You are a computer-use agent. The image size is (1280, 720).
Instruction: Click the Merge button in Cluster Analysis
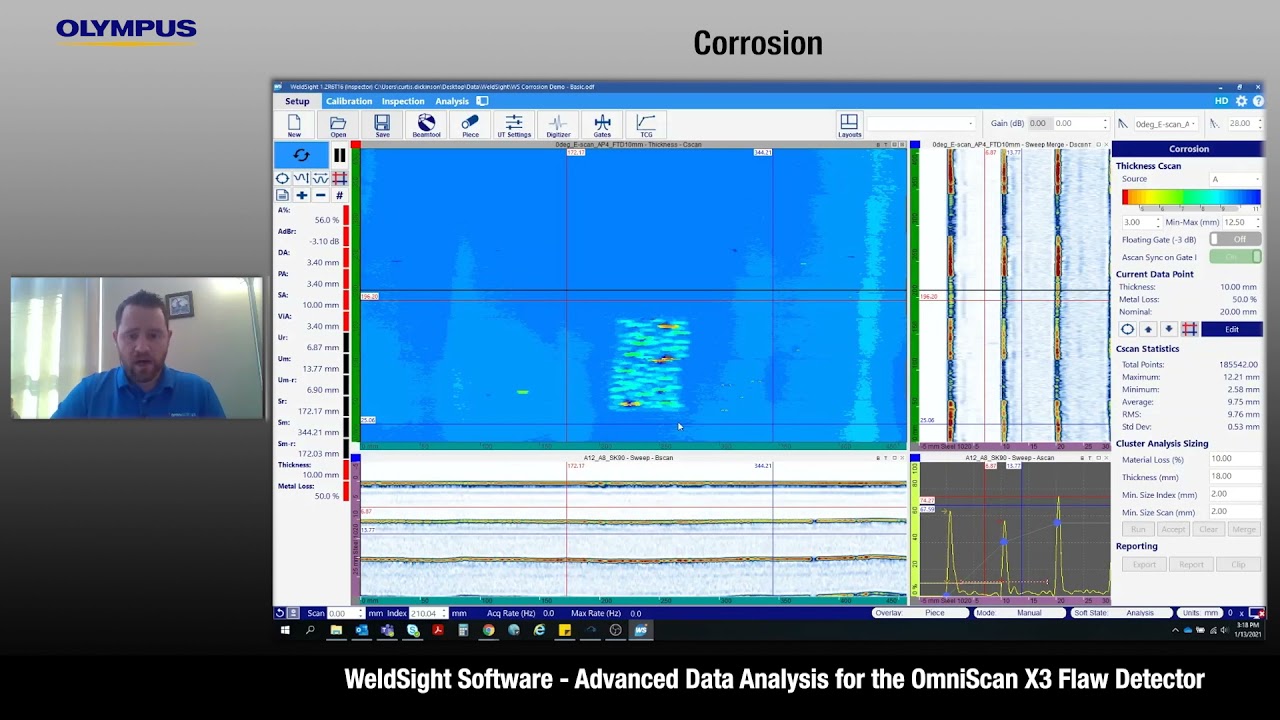1243,529
